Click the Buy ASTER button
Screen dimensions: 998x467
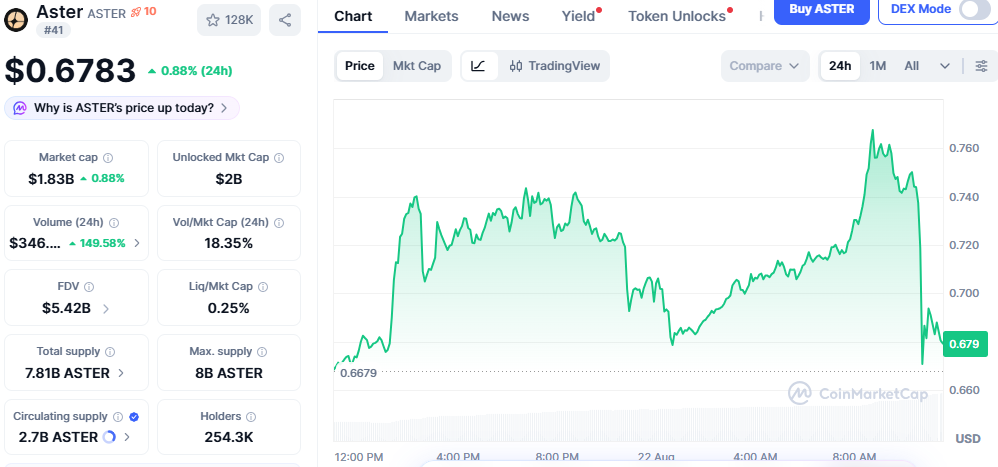pyautogui.click(x=822, y=9)
